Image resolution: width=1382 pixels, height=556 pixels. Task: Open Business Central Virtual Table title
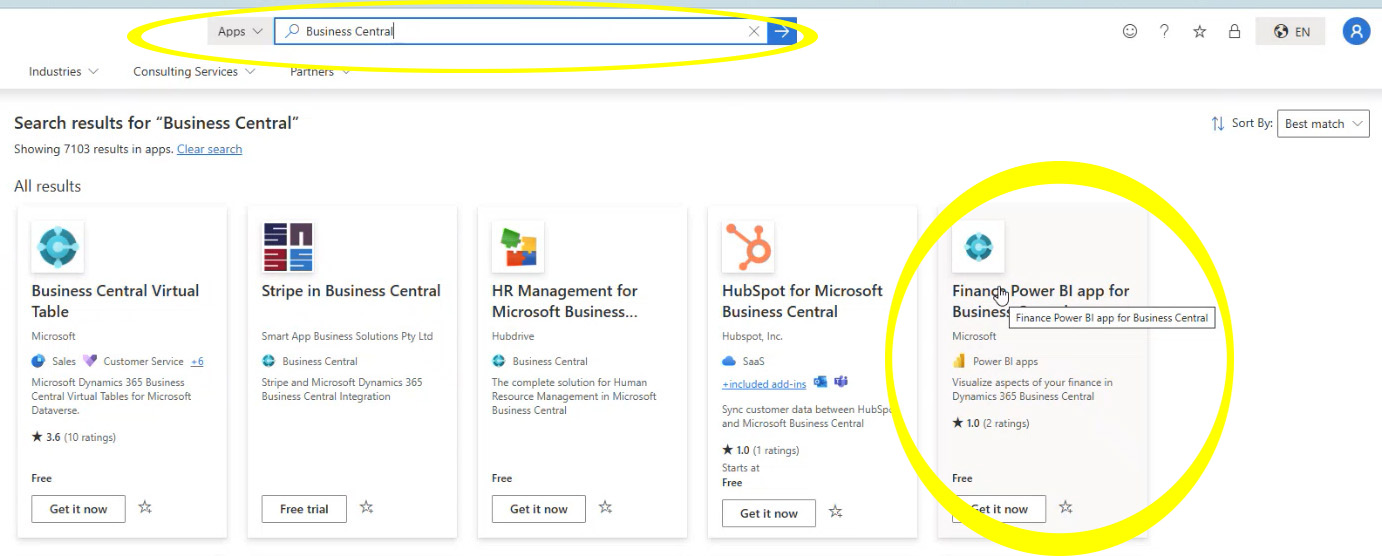(115, 301)
